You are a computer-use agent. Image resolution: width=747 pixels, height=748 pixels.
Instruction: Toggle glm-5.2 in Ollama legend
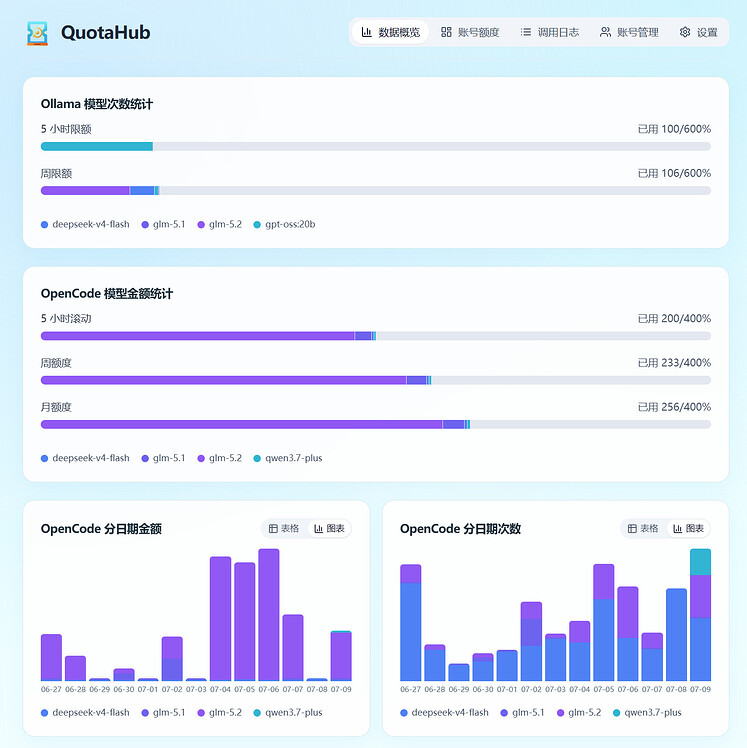220,224
